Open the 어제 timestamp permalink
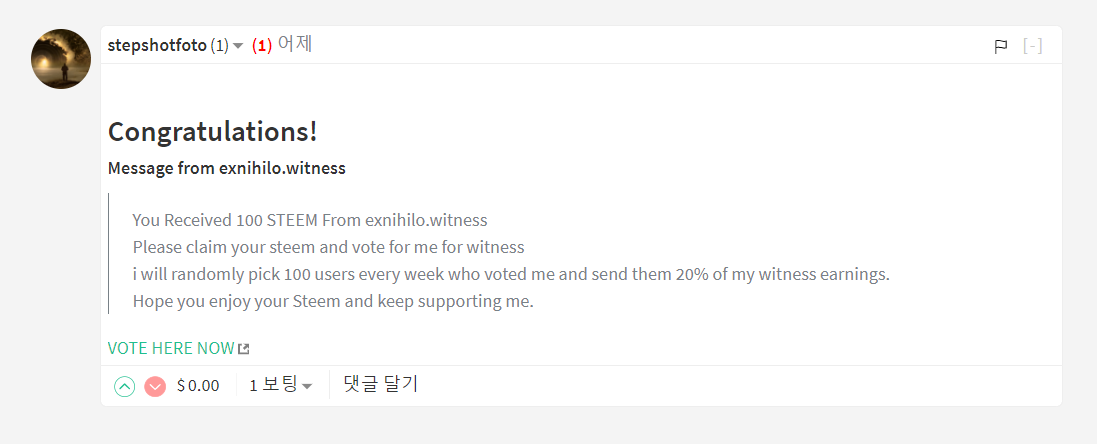 tap(295, 45)
